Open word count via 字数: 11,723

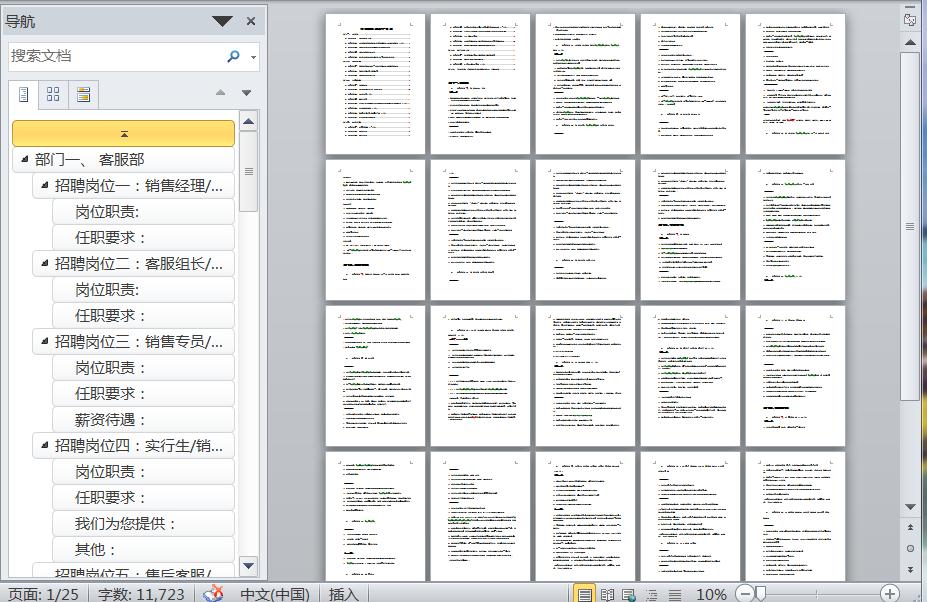tap(141, 594)
